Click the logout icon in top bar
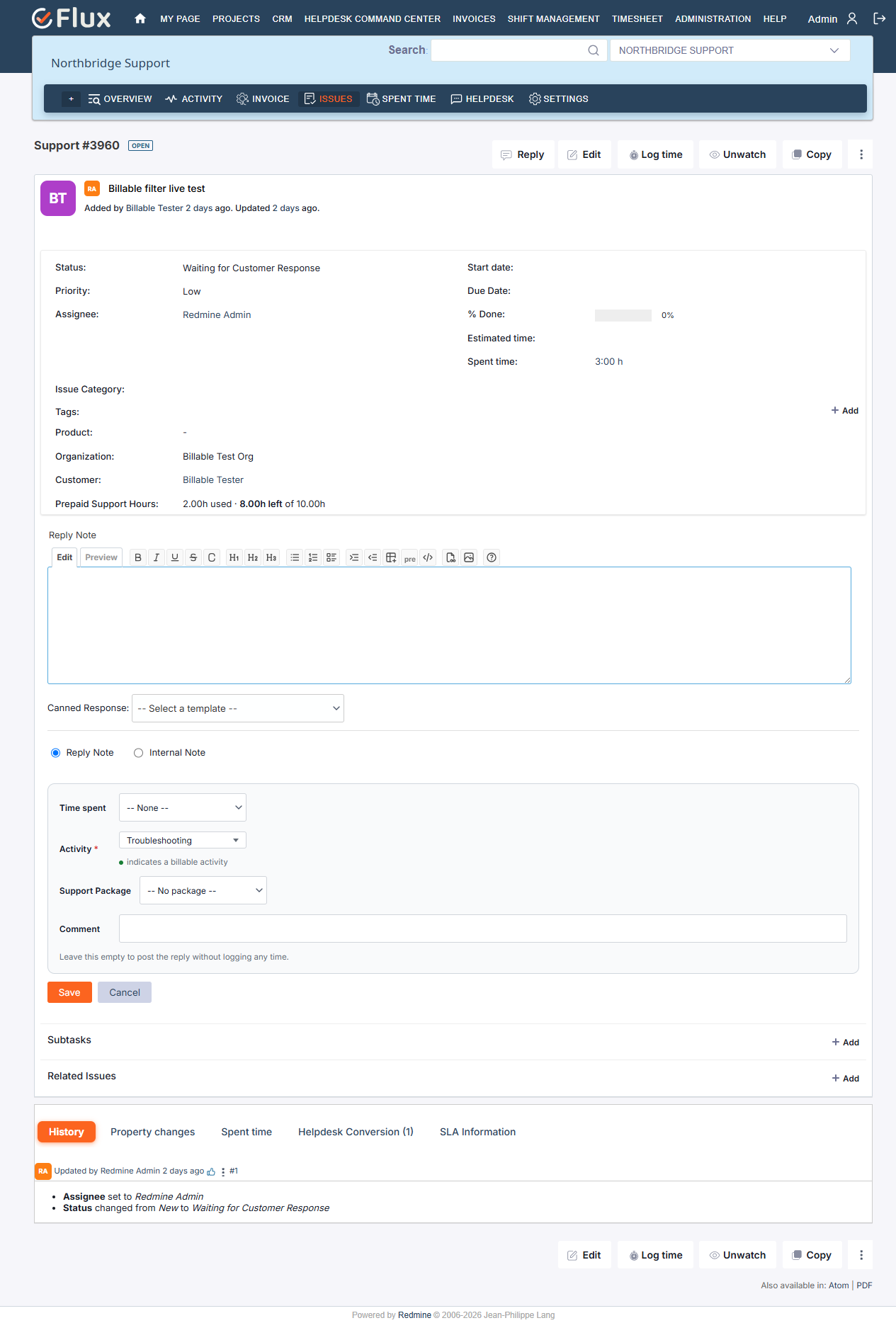Image resolution: width=896 pixels, height=1323 pixels. (x=880, y=18)
